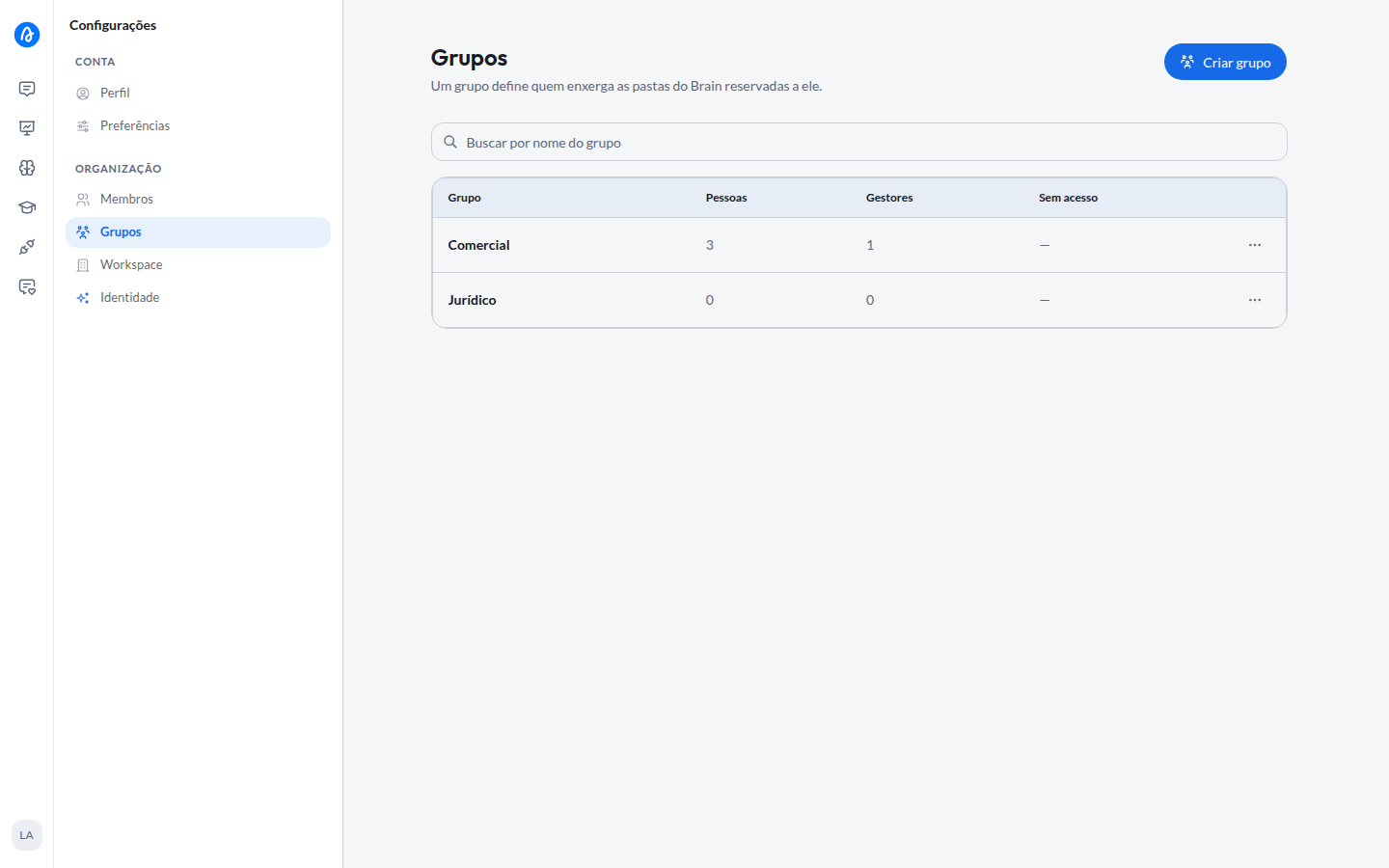Click the Criar grupo button
The height and width of the screenshot is (868, 1389).
[x=1225, y=62]
